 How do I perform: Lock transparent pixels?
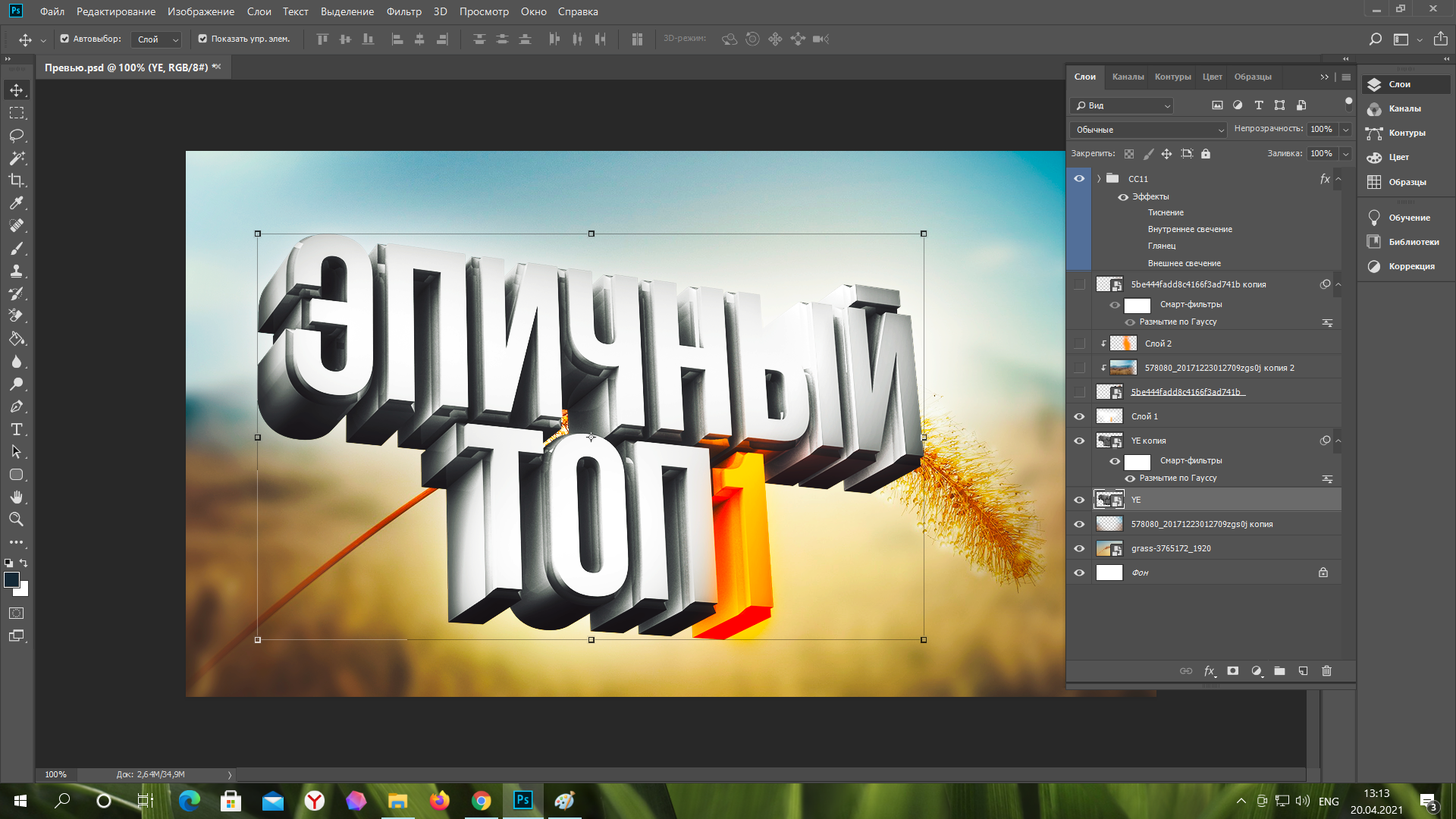[x=1129, y=154]
